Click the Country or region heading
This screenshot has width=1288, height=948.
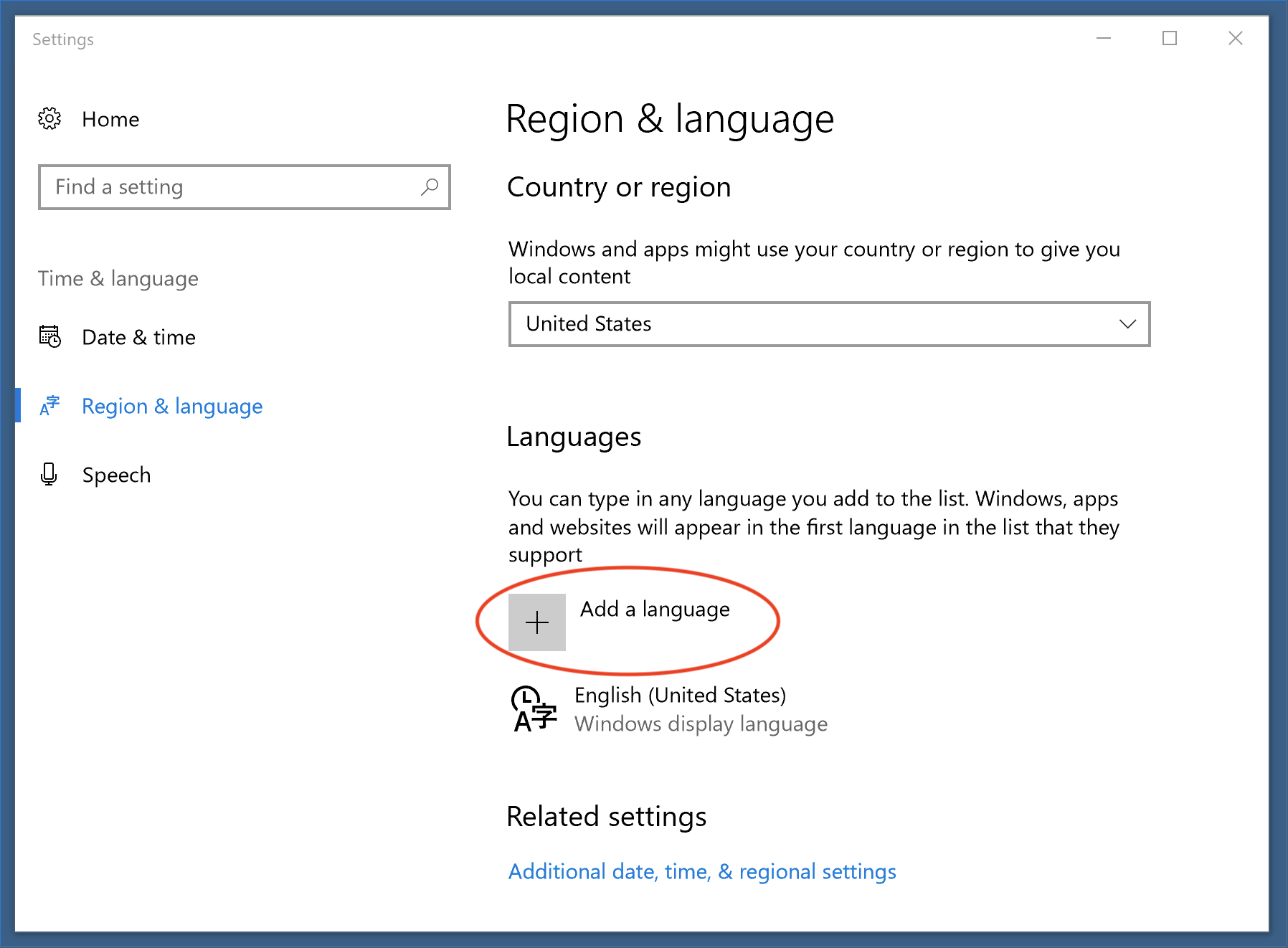click(619, 187)
